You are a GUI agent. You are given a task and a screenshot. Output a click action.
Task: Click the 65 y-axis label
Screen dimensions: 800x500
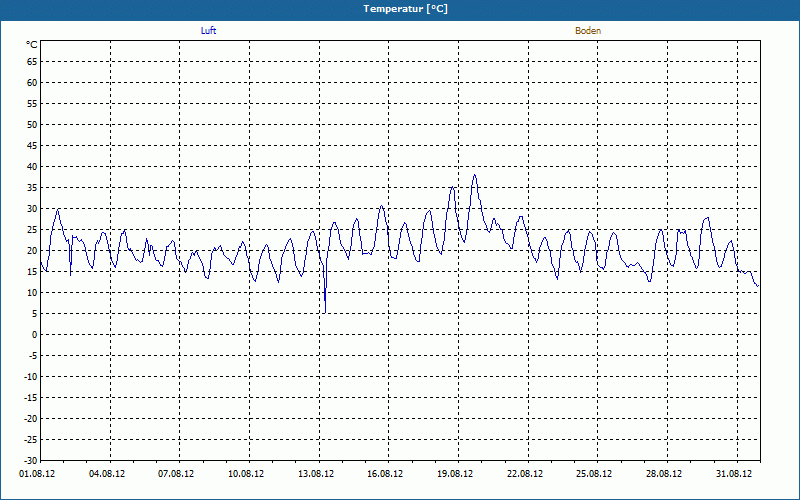(x=32, y=62)
